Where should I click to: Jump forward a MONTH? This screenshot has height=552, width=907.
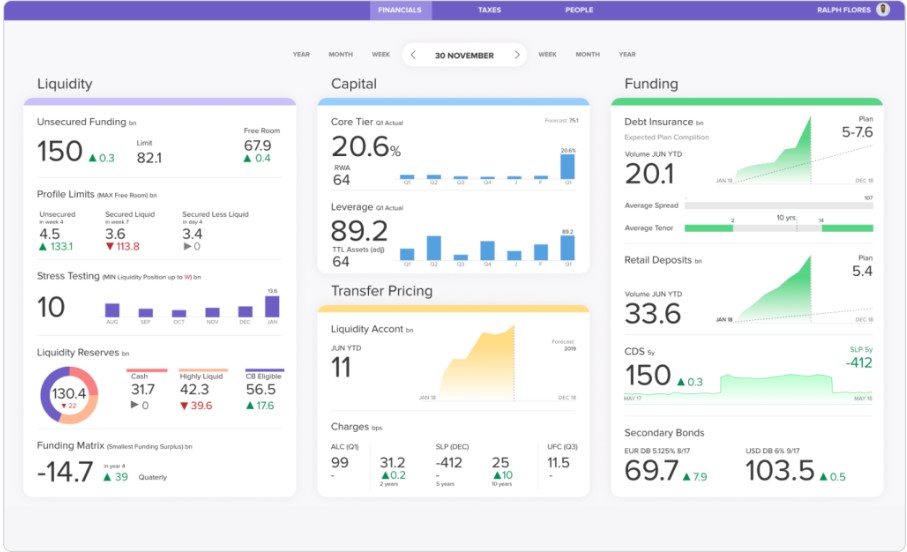pos(588,54)
